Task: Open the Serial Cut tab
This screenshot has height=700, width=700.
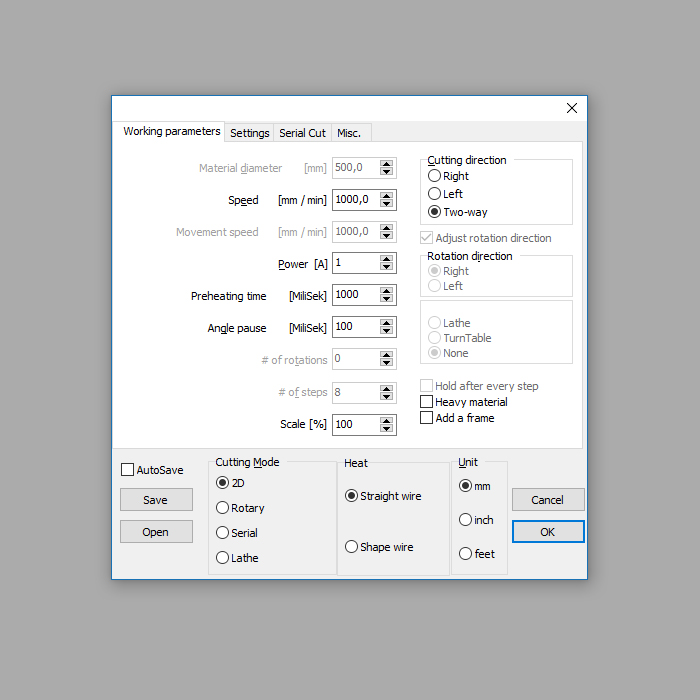Action: (302, 133)
